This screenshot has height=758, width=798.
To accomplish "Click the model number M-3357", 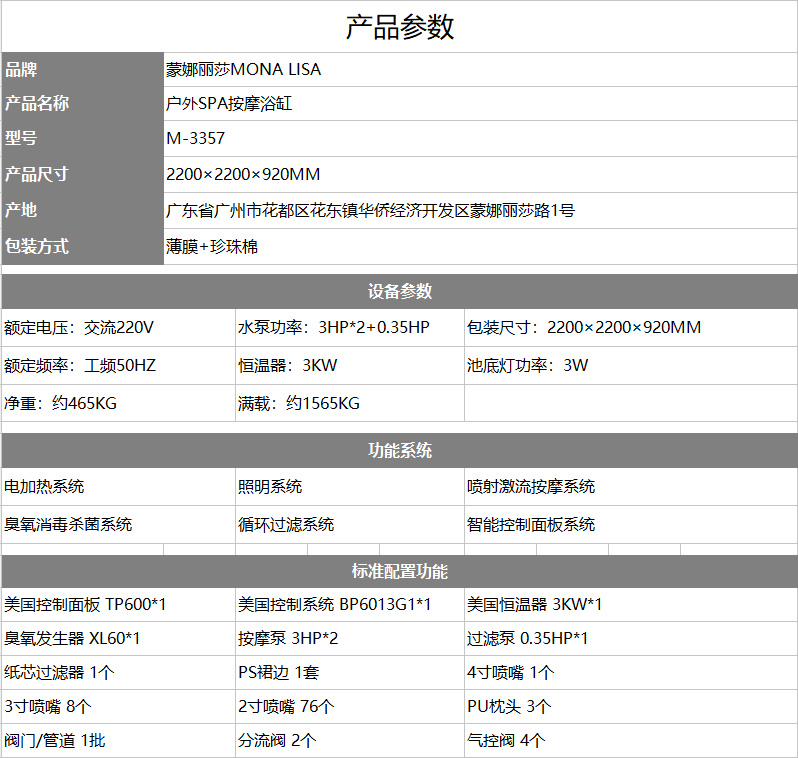I will click(x=195, y=139).
